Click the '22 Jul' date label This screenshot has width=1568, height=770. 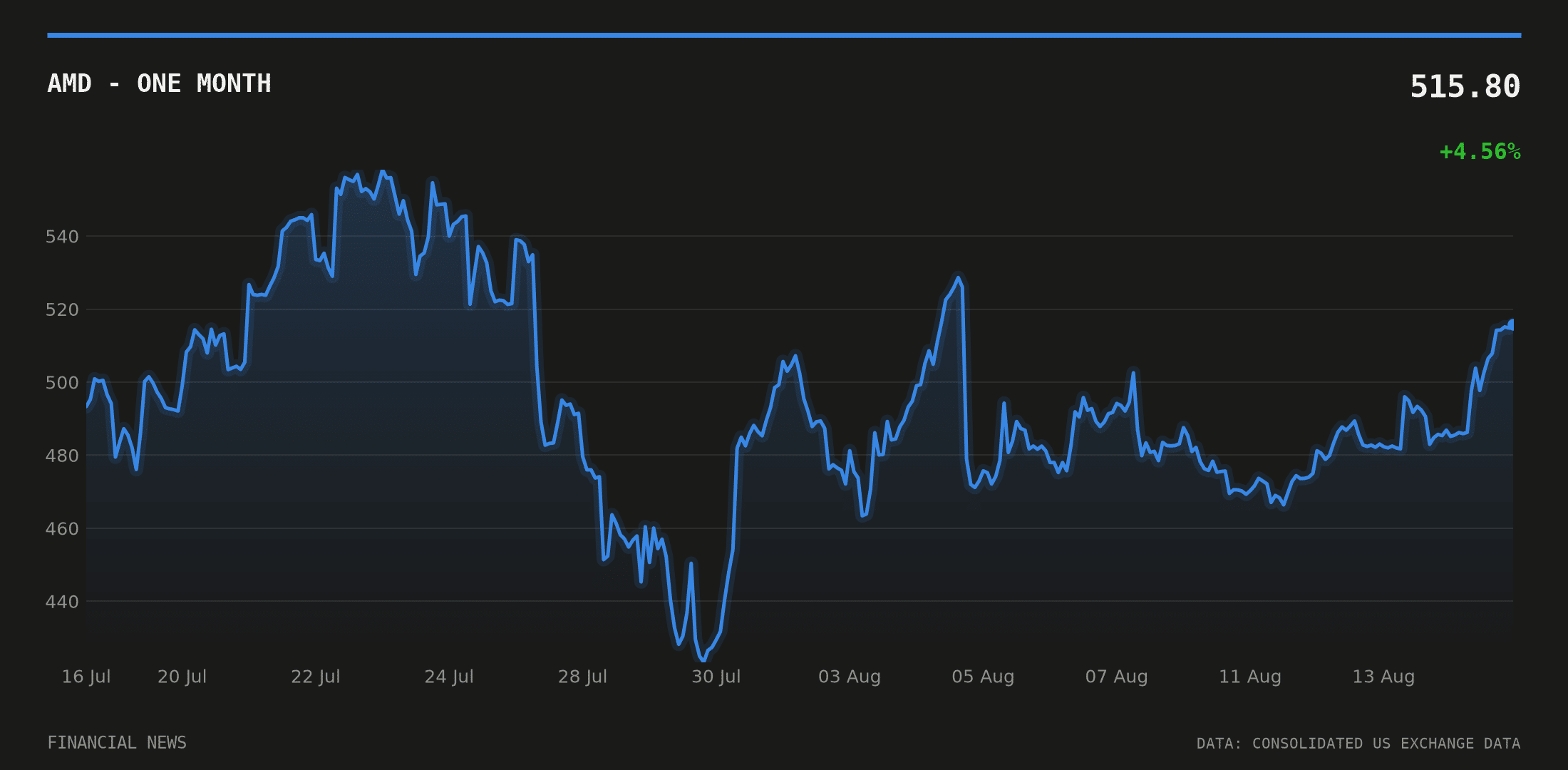[315, 677]
